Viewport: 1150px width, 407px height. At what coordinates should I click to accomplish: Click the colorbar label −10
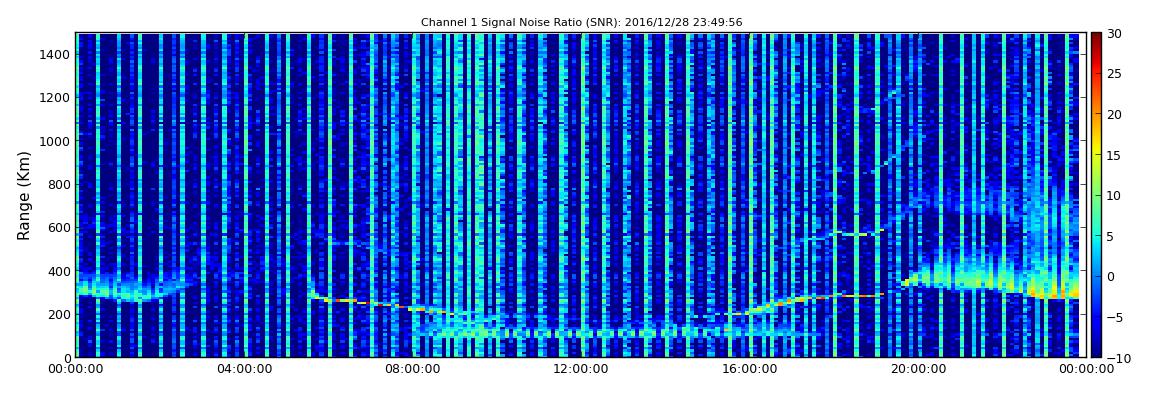(x=1117, y=358)
